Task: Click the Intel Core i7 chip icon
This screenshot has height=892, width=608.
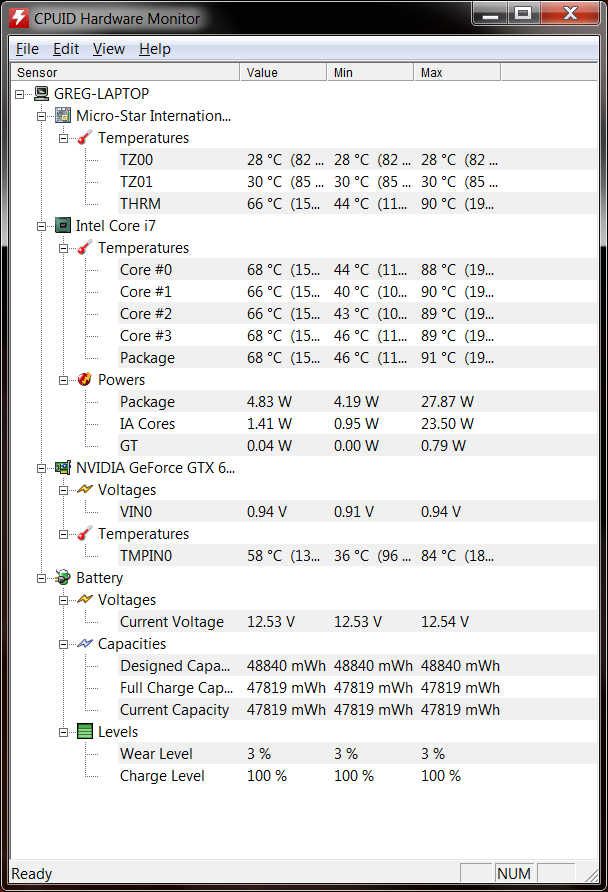Action: tap(63, 226)
